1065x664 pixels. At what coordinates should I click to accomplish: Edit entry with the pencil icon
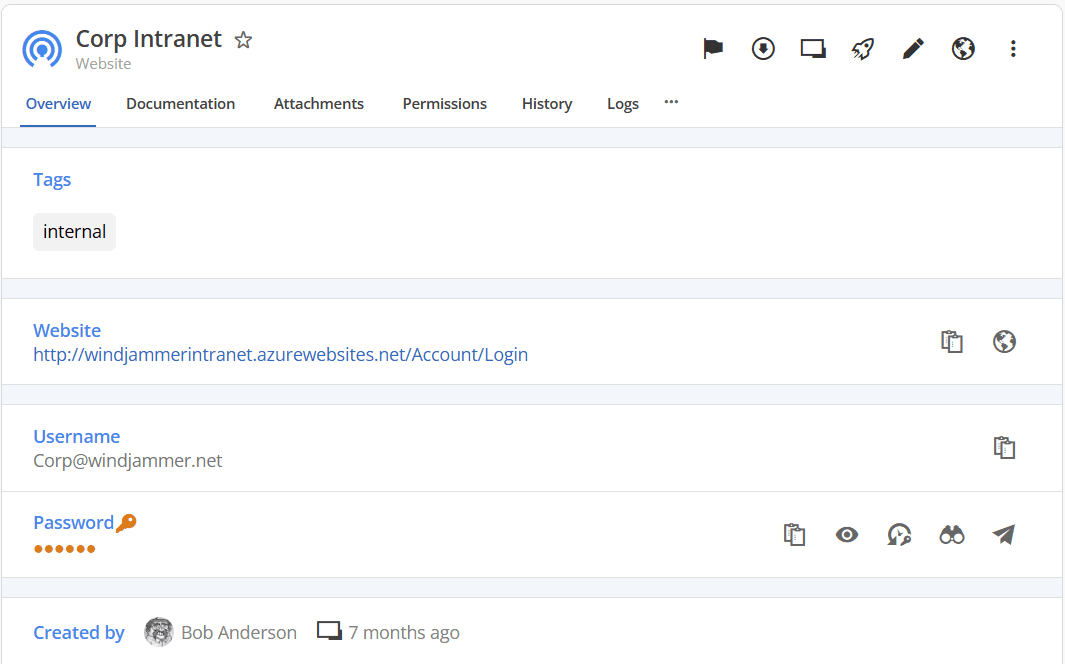pos(913,49)
